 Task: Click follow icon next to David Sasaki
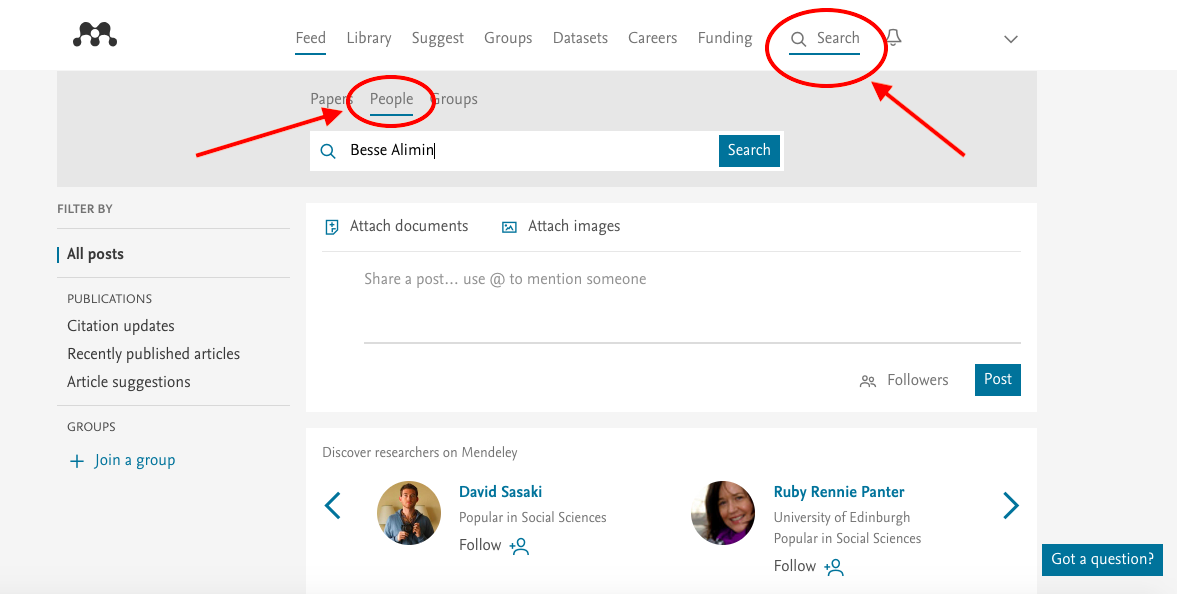pyautogui.click(x=519, y=546)
